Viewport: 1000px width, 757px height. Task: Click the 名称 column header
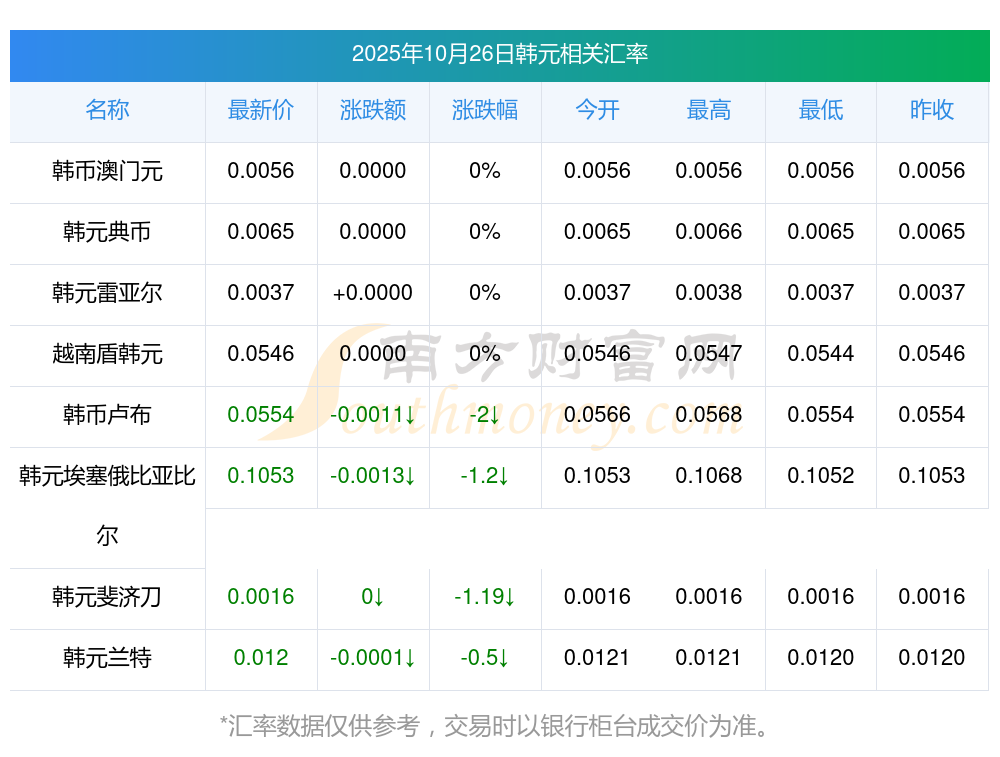[107, 111]
